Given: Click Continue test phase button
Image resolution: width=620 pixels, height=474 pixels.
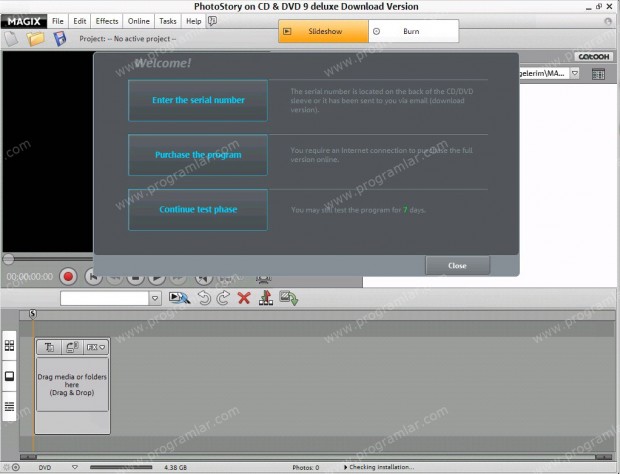Looking at the screenshot, I should pos(198,210).
